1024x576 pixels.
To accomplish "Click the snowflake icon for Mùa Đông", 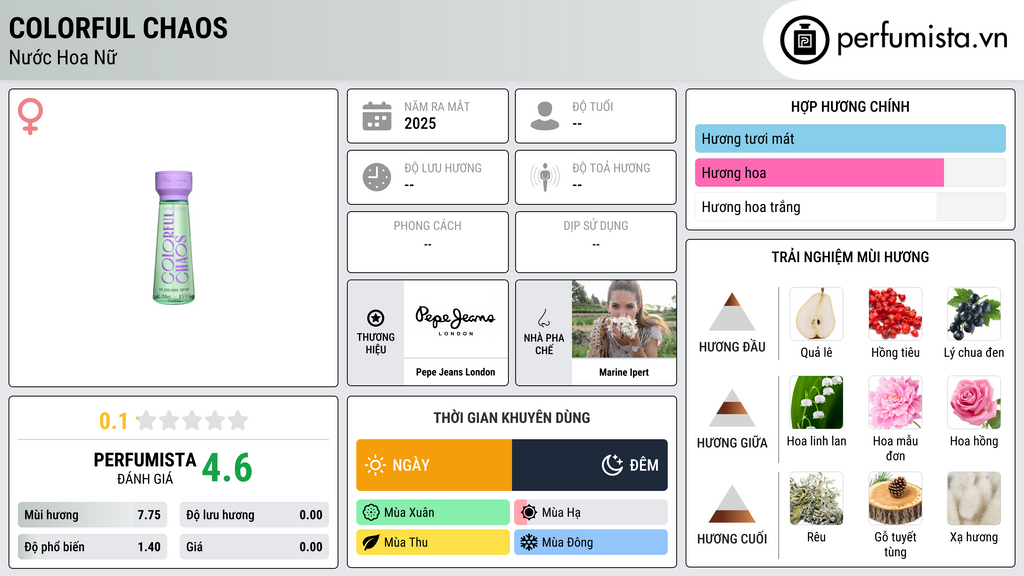I will click(x=529, y=542).
